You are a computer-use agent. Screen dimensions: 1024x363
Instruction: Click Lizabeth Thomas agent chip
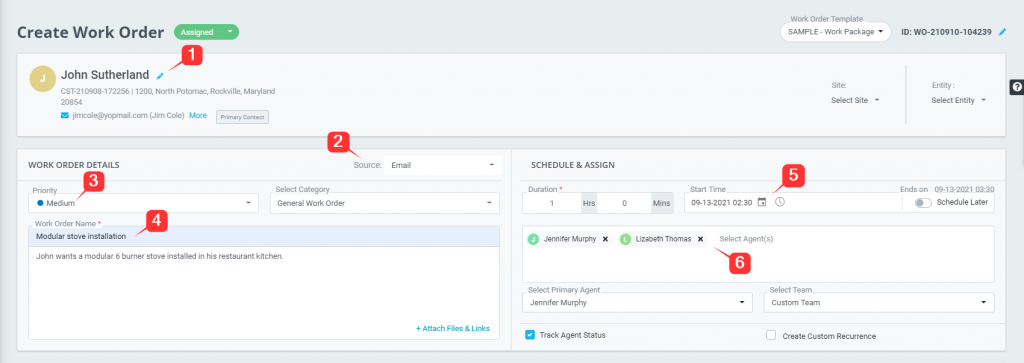pos(663,239)
